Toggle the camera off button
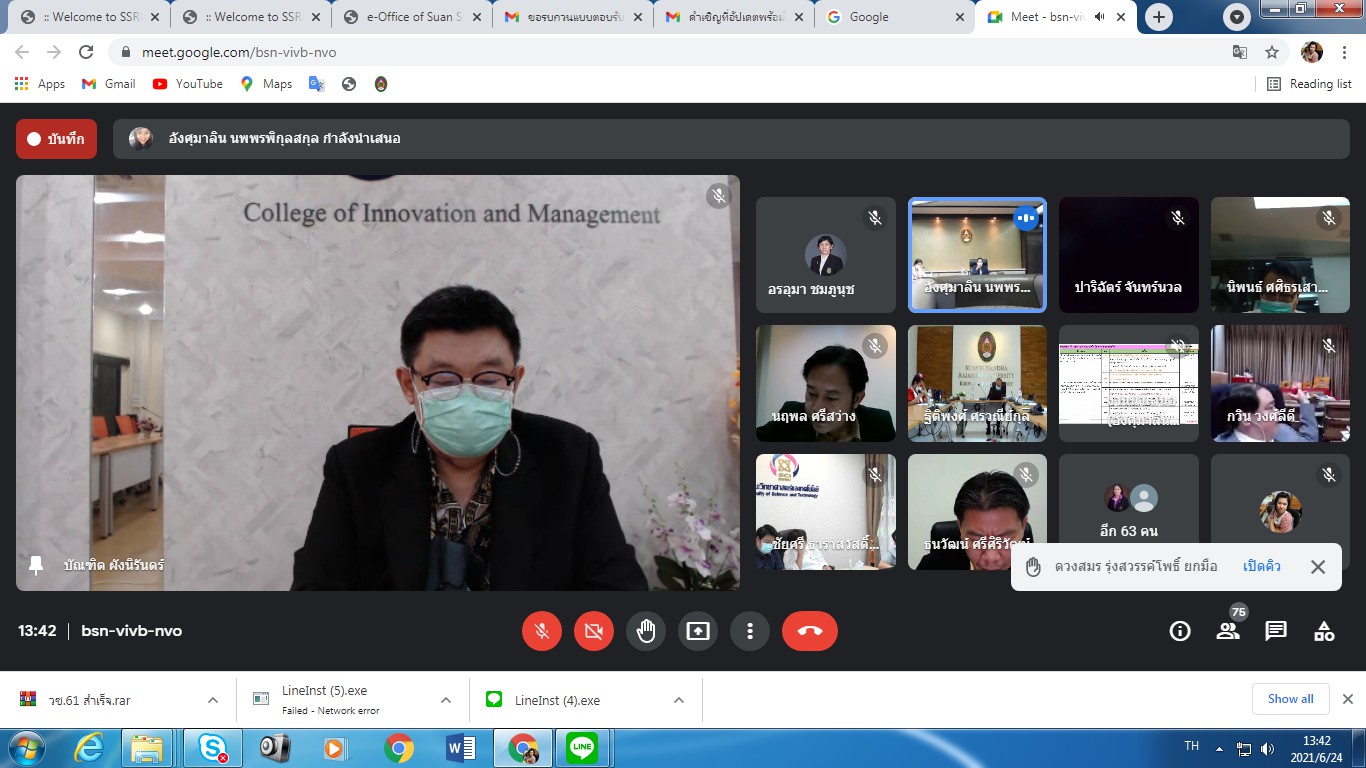Image resolution: width=1366 pixels, height=768 pixels. pyautogui.click(x=593, y=631)
